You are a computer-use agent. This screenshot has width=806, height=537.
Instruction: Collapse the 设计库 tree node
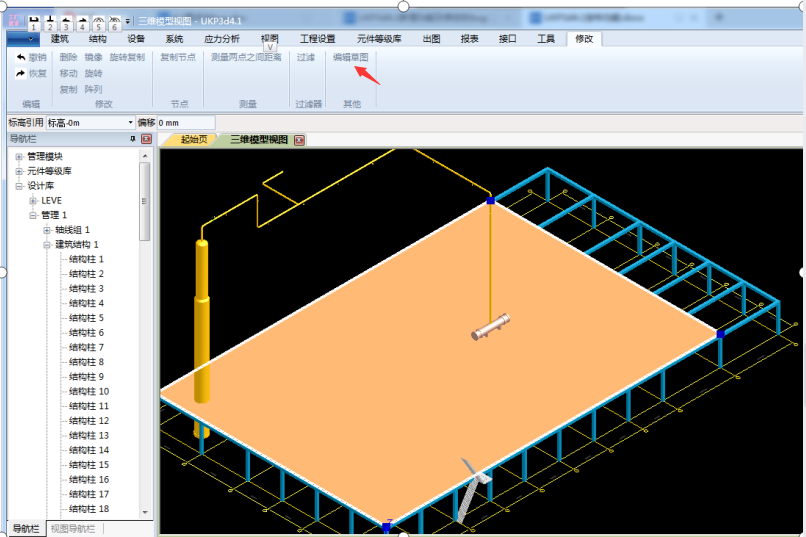18,186
